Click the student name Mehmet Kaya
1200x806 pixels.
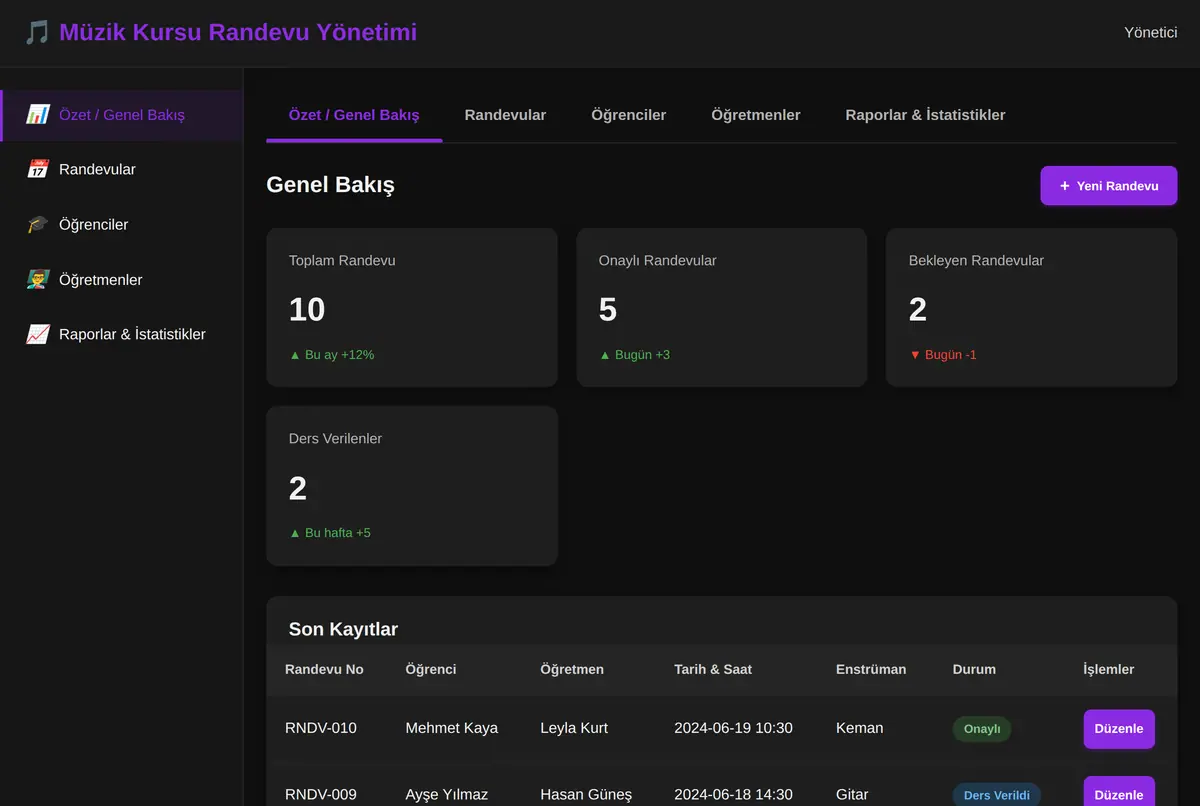click(452, 728)
